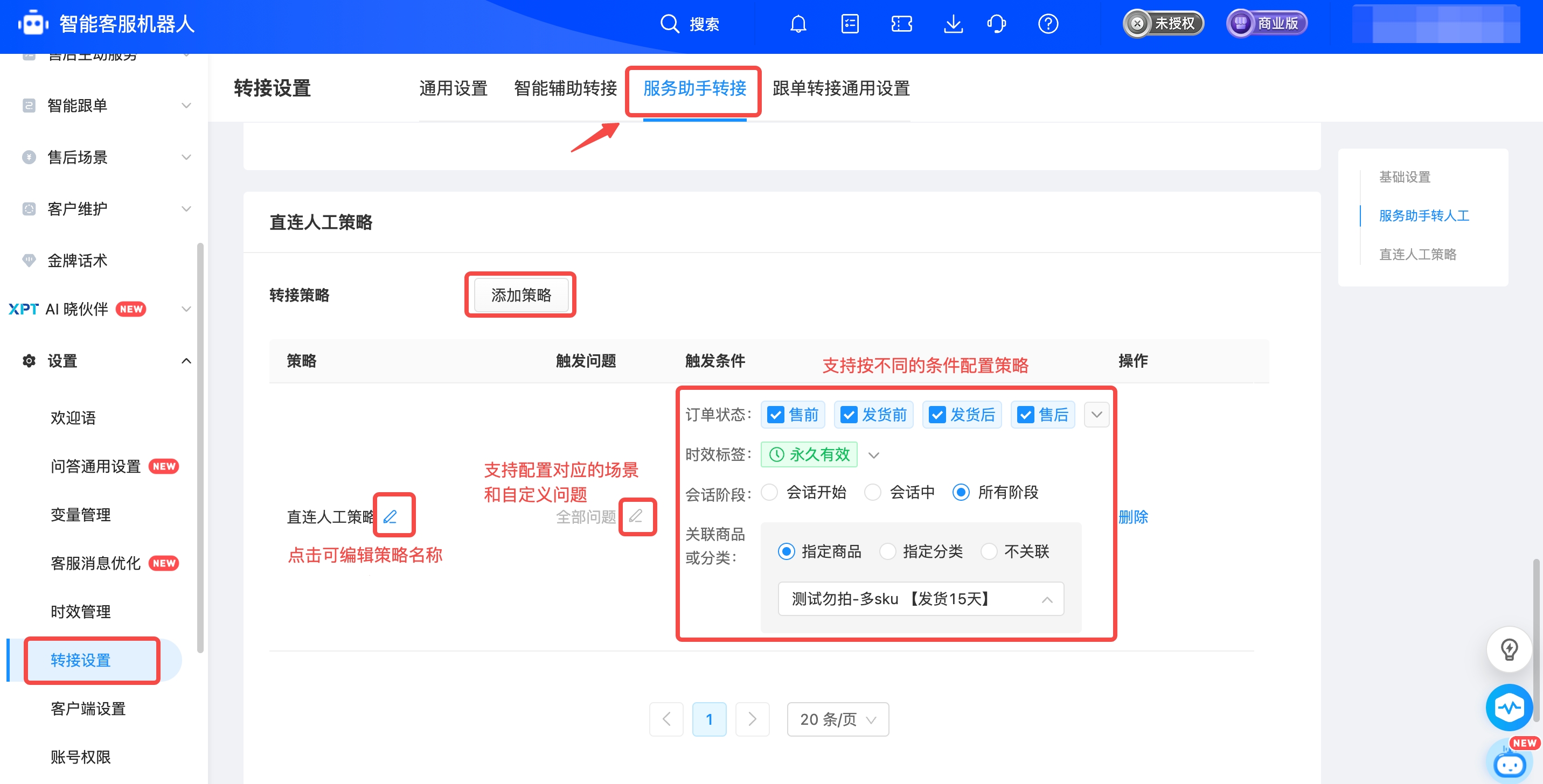Uncheck the 发货前 order status checkbox

(x=849, y=415)
